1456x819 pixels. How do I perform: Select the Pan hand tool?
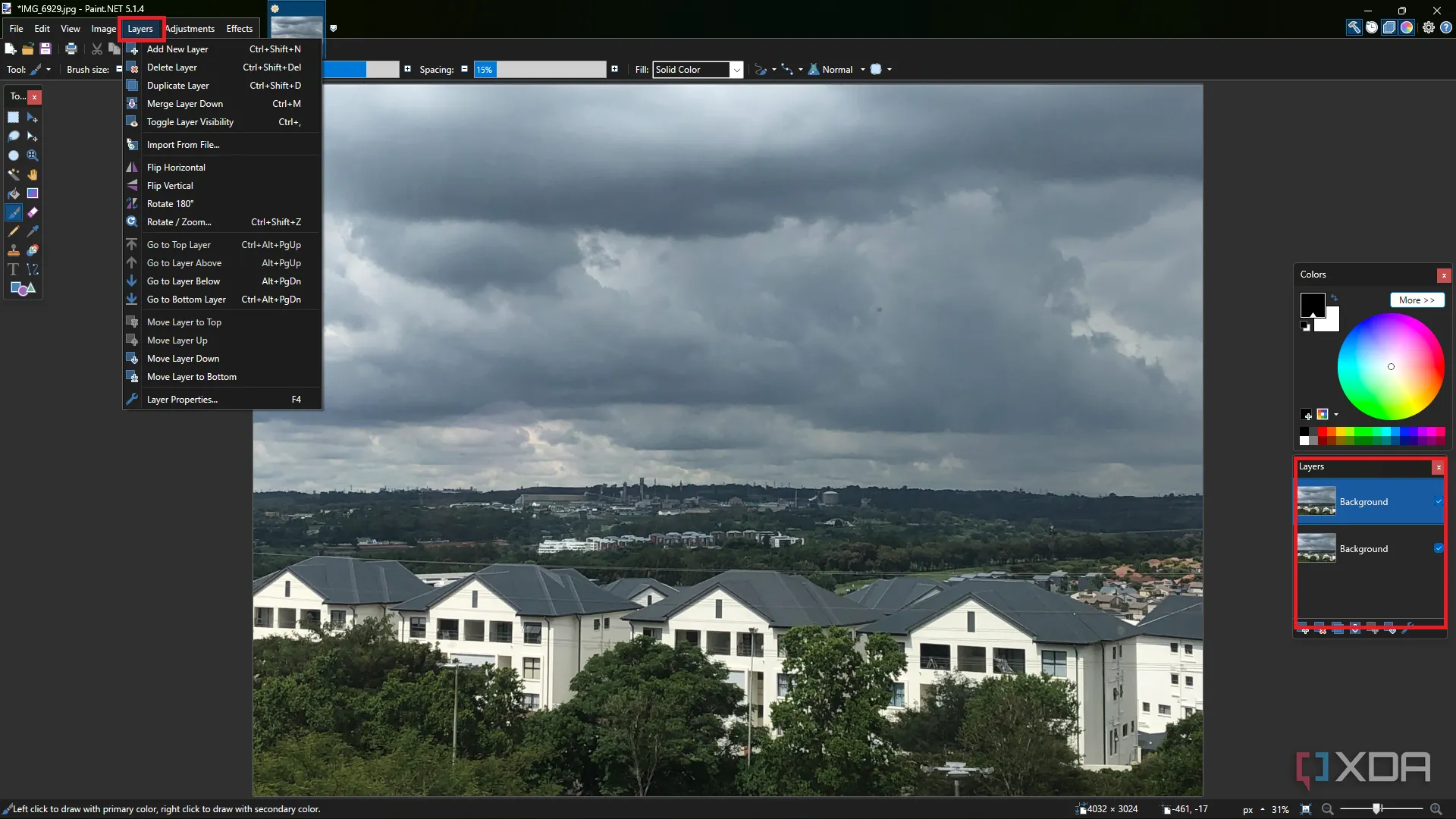33,174
